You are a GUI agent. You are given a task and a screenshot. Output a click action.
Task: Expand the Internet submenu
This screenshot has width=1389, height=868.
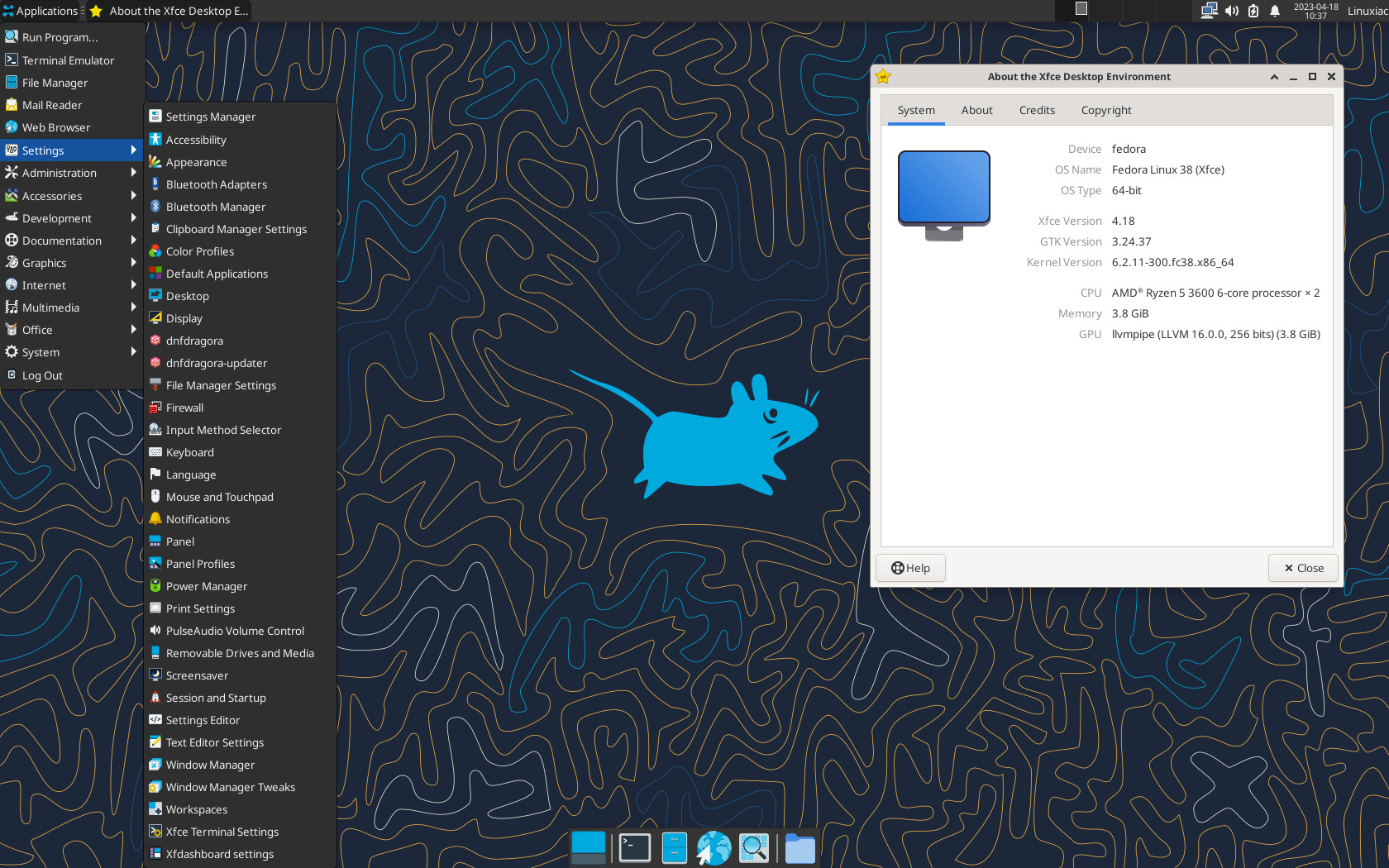[71, 285]
